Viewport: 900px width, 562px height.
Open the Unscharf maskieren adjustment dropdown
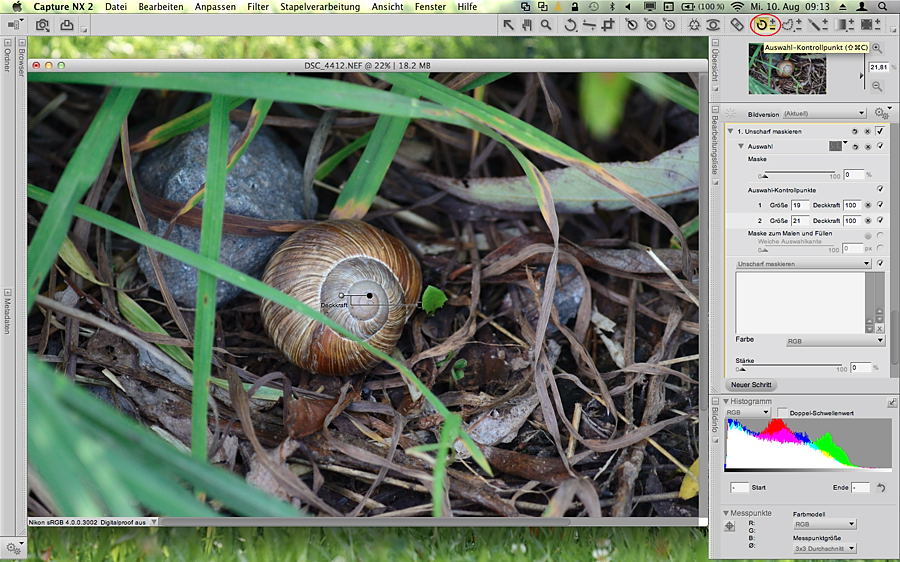[x=803, y=263]
